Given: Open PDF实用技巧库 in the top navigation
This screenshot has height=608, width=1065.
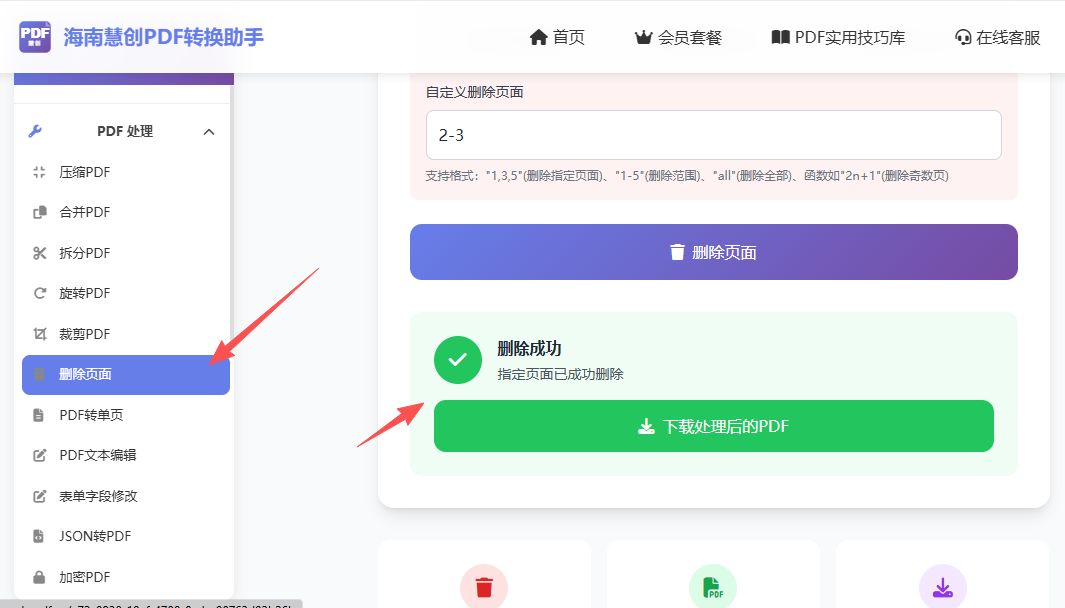Looking at the screenshot, I should (838, 37).
